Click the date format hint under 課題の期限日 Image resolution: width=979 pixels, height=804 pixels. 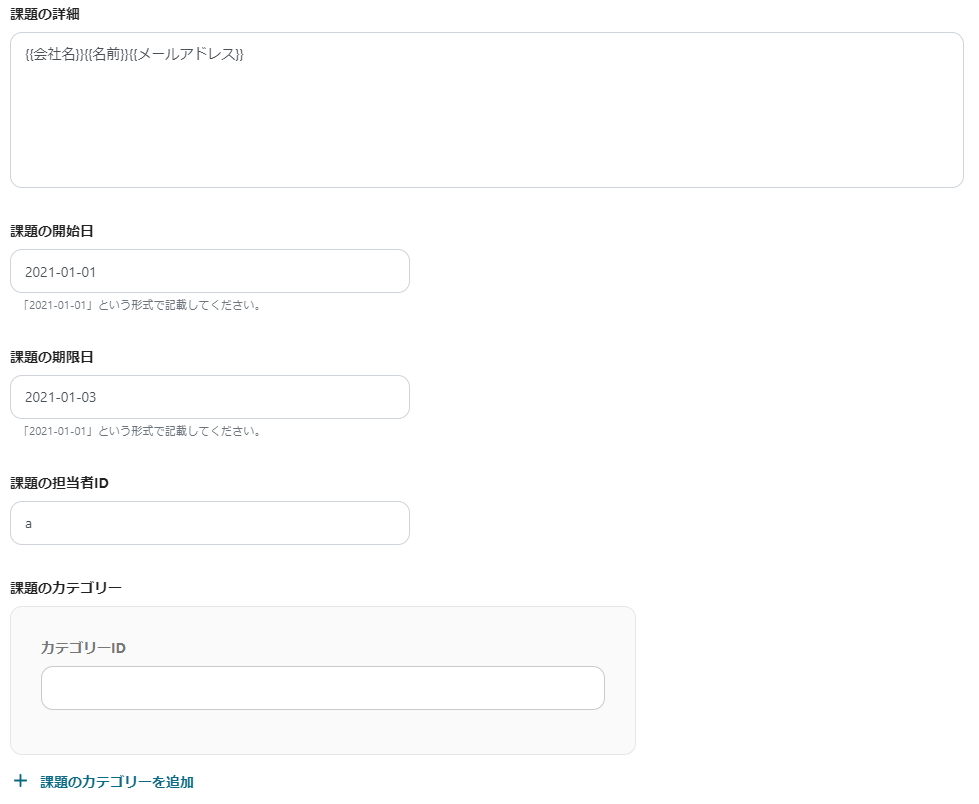tap(142, 431)
